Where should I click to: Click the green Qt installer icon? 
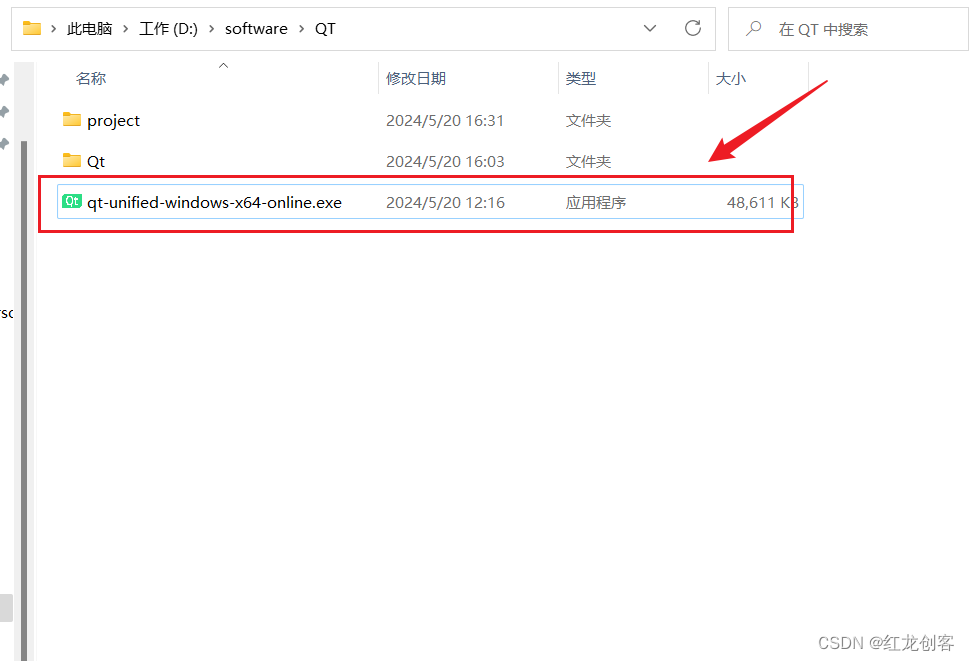coord(72,201)
